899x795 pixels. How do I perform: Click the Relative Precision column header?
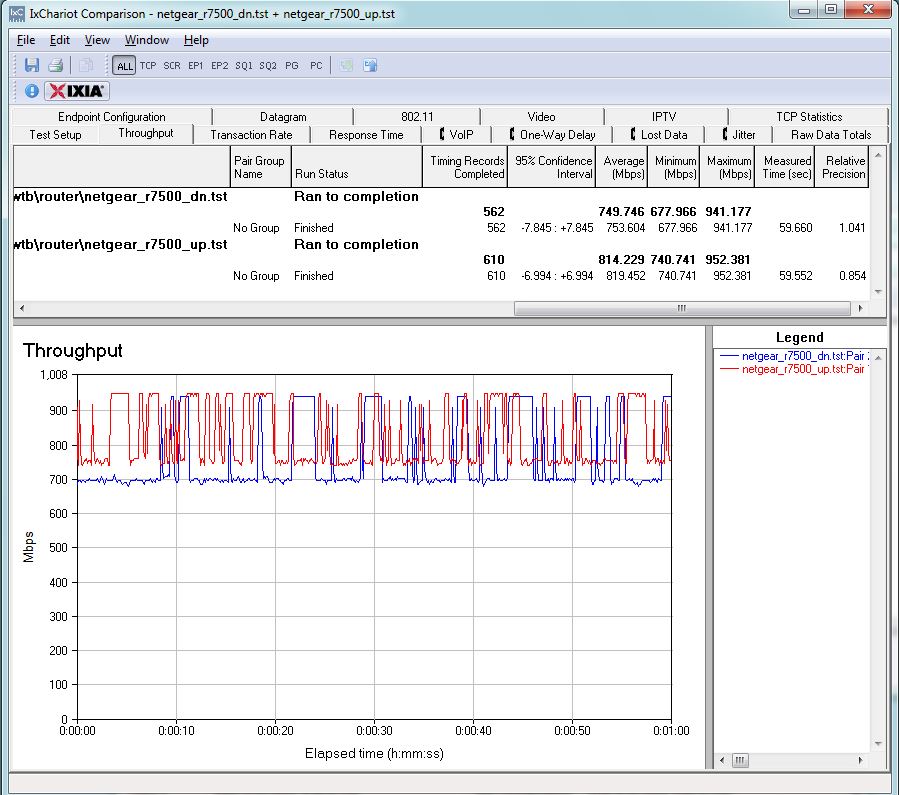[x=842, y=167]
